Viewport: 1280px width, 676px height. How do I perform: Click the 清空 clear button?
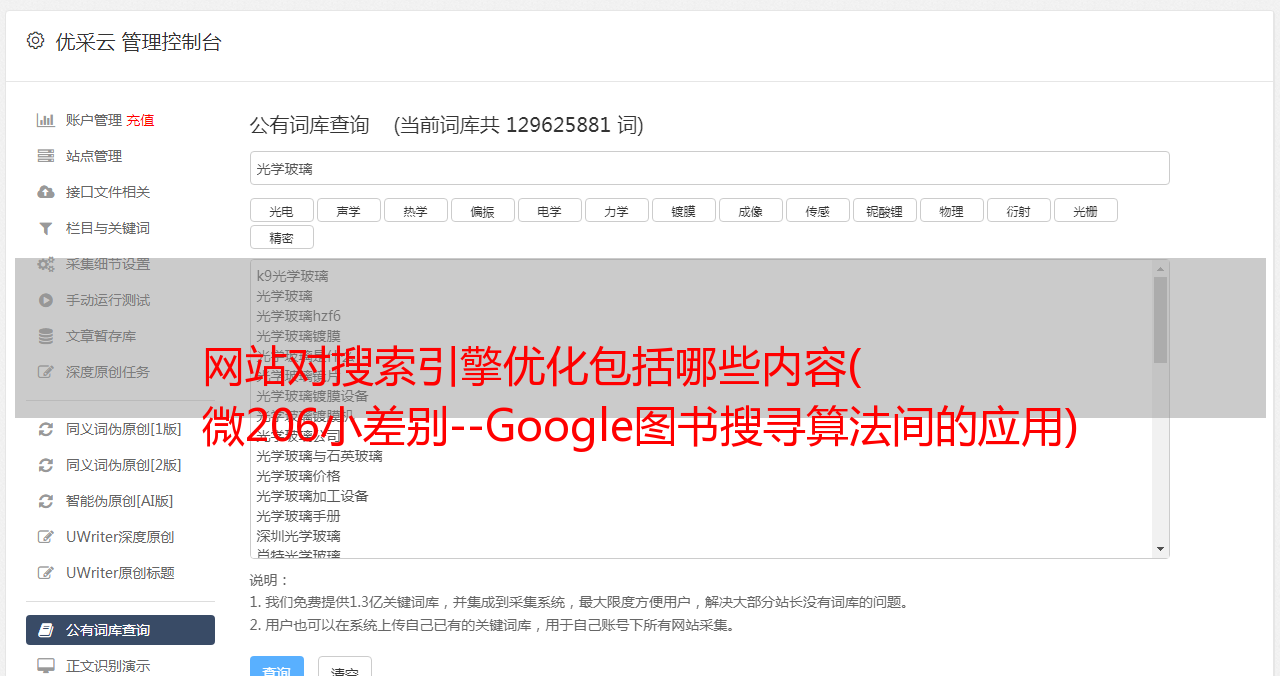pyautogui.click(x=345, y=668)
